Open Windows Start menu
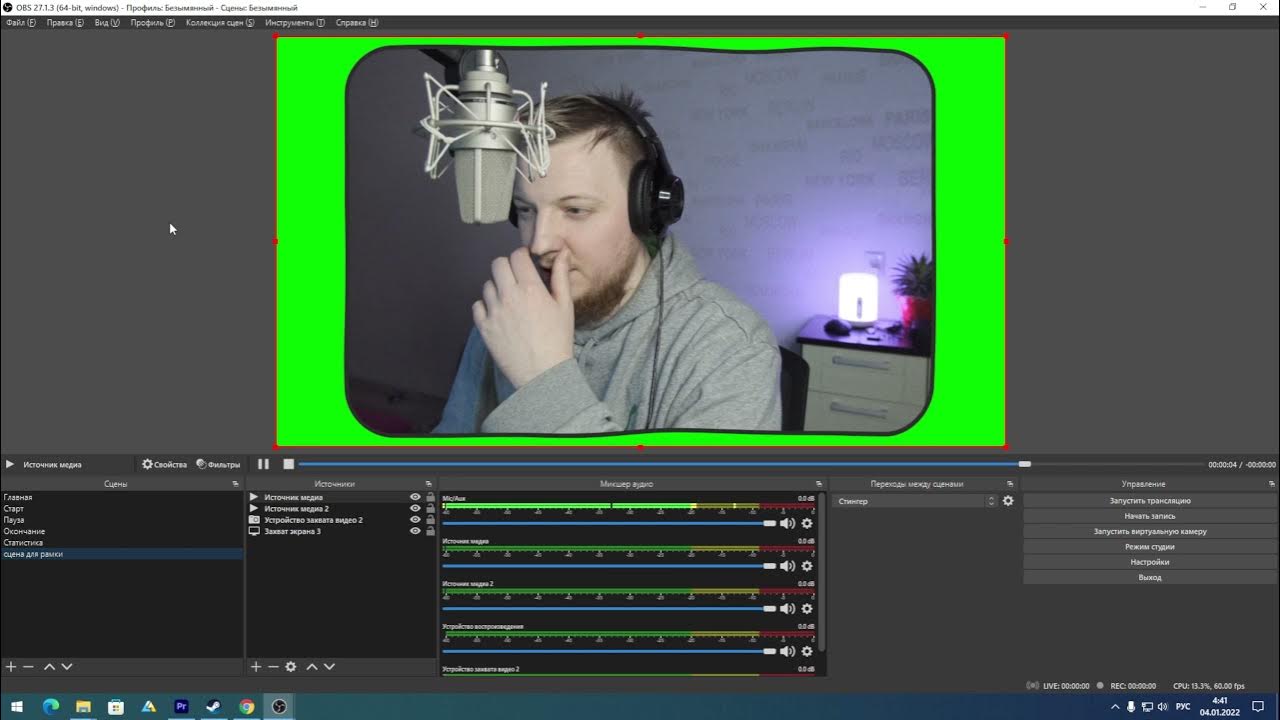 [17, 706]
